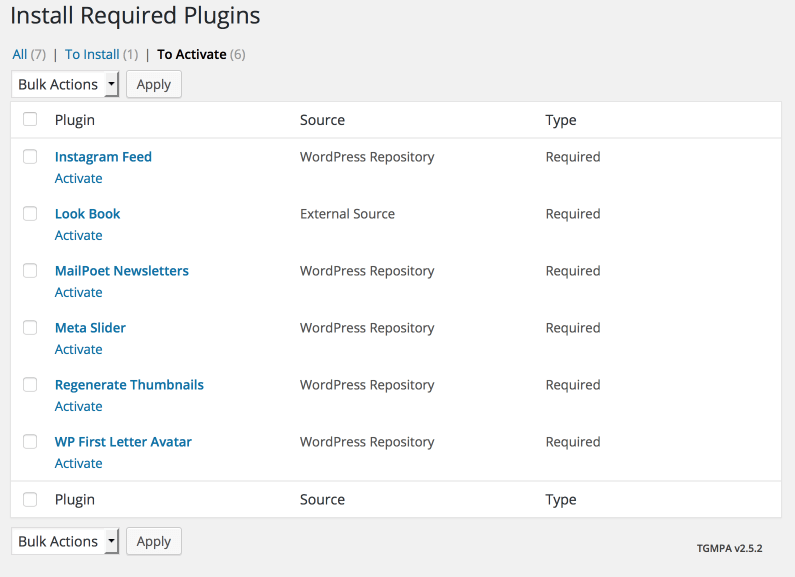Click WordPress Repository source for Instagram Feed

[367, 157]
